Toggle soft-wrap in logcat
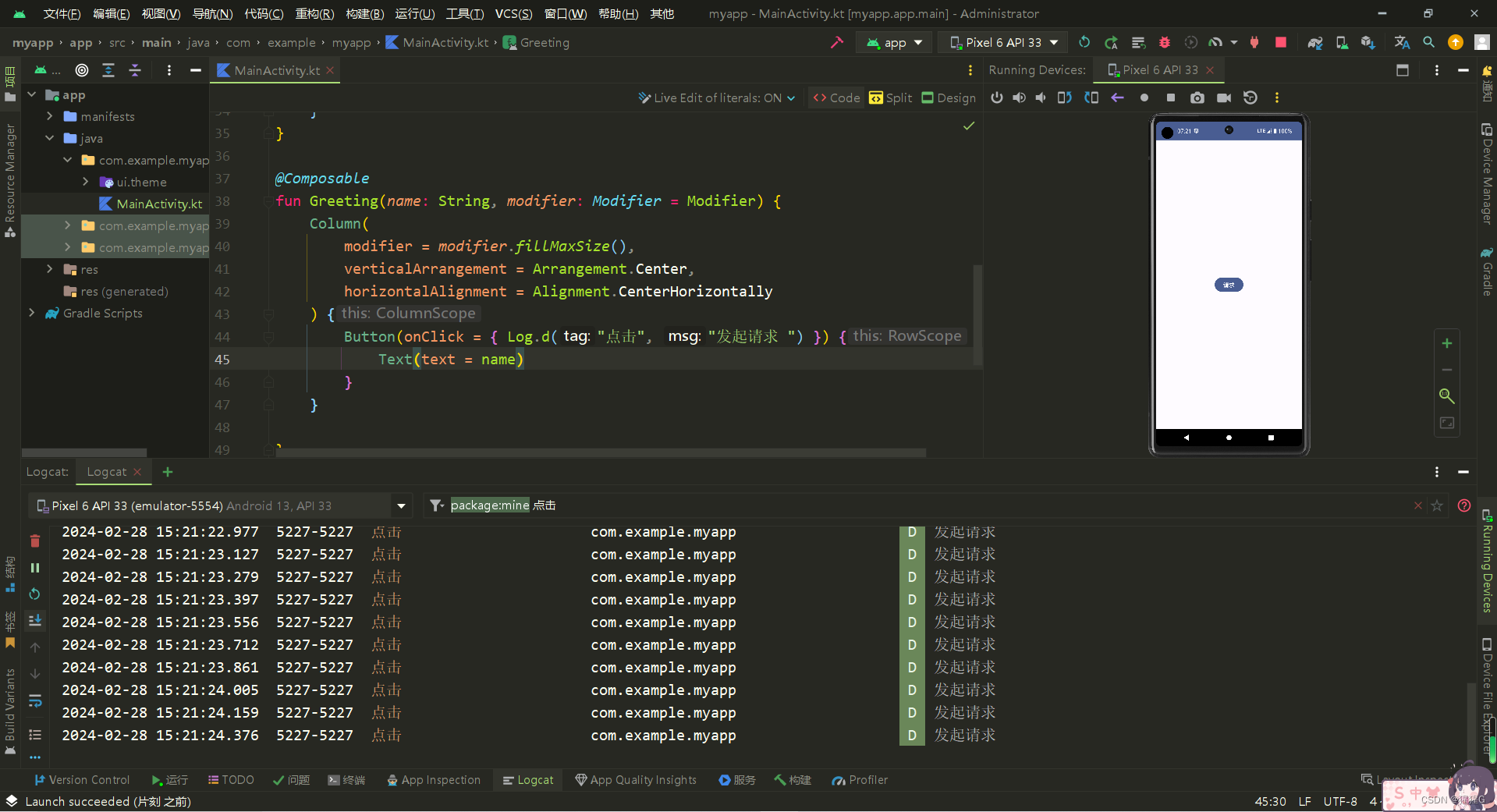Image resolution: width=1497 pixels, height=812 pixels. click(35, 701)
